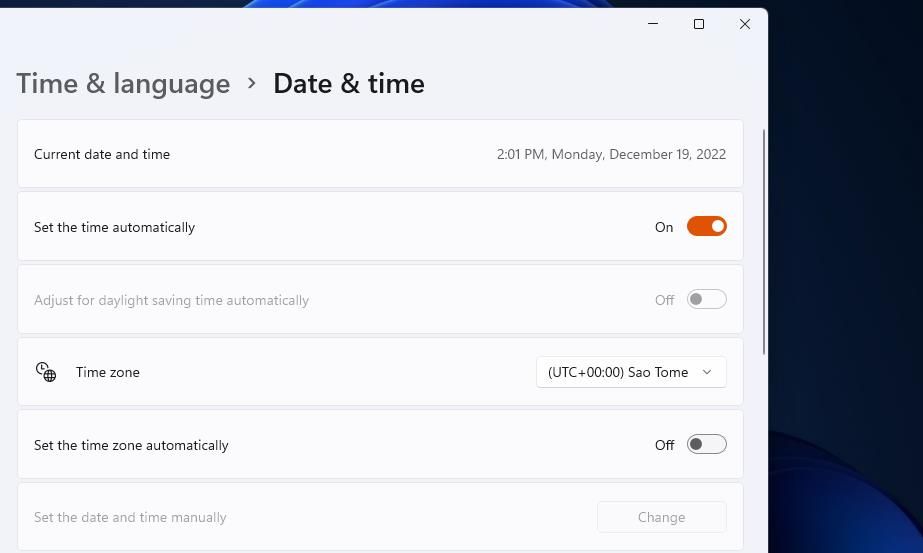The image size is (923, 553).
Task: Click Change for manual date and time
Action: click(662, 517)
